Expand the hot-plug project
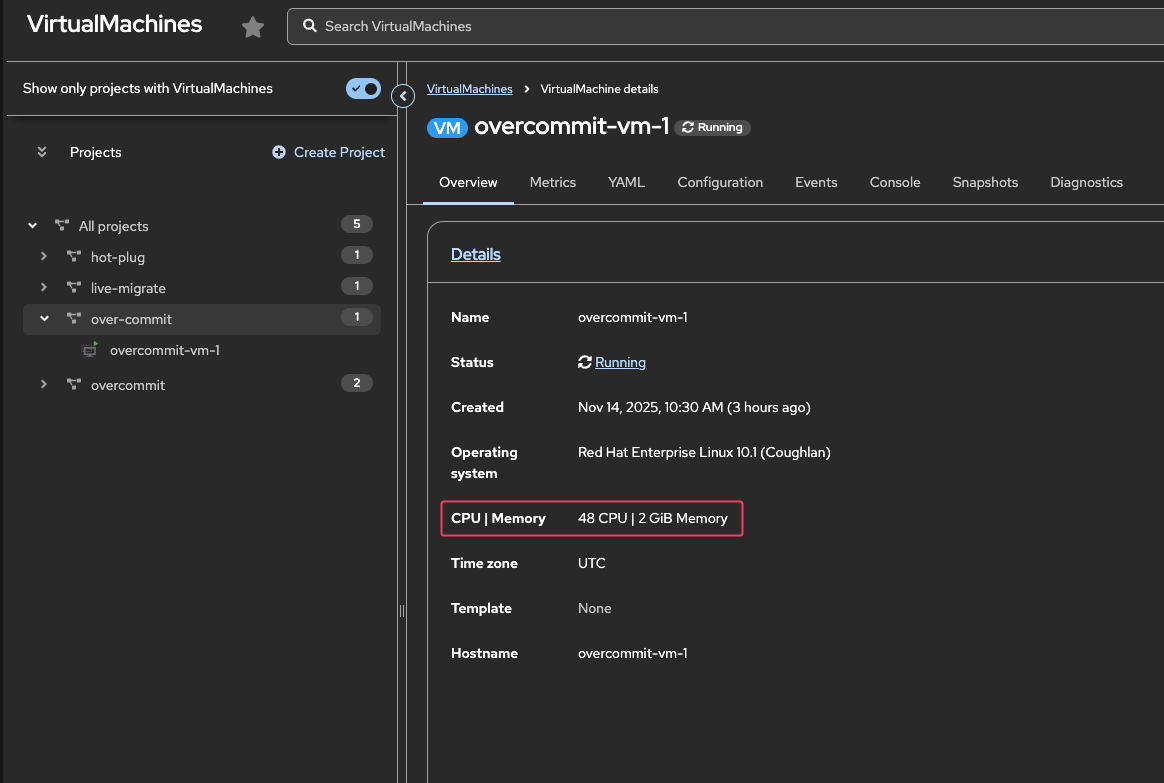 click(x=44, y=257)
